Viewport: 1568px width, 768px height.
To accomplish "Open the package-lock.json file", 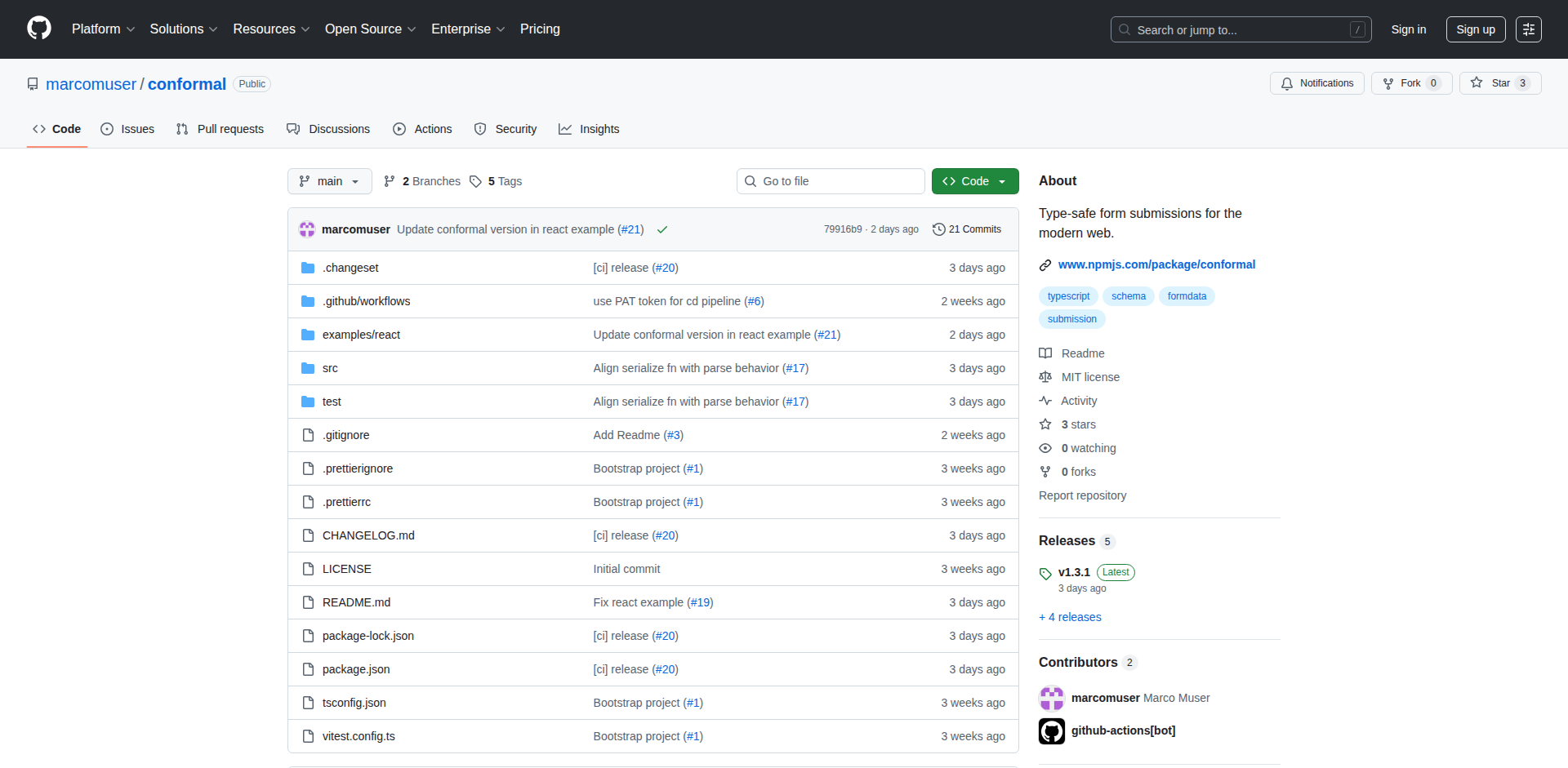I will tap(368, 636).
